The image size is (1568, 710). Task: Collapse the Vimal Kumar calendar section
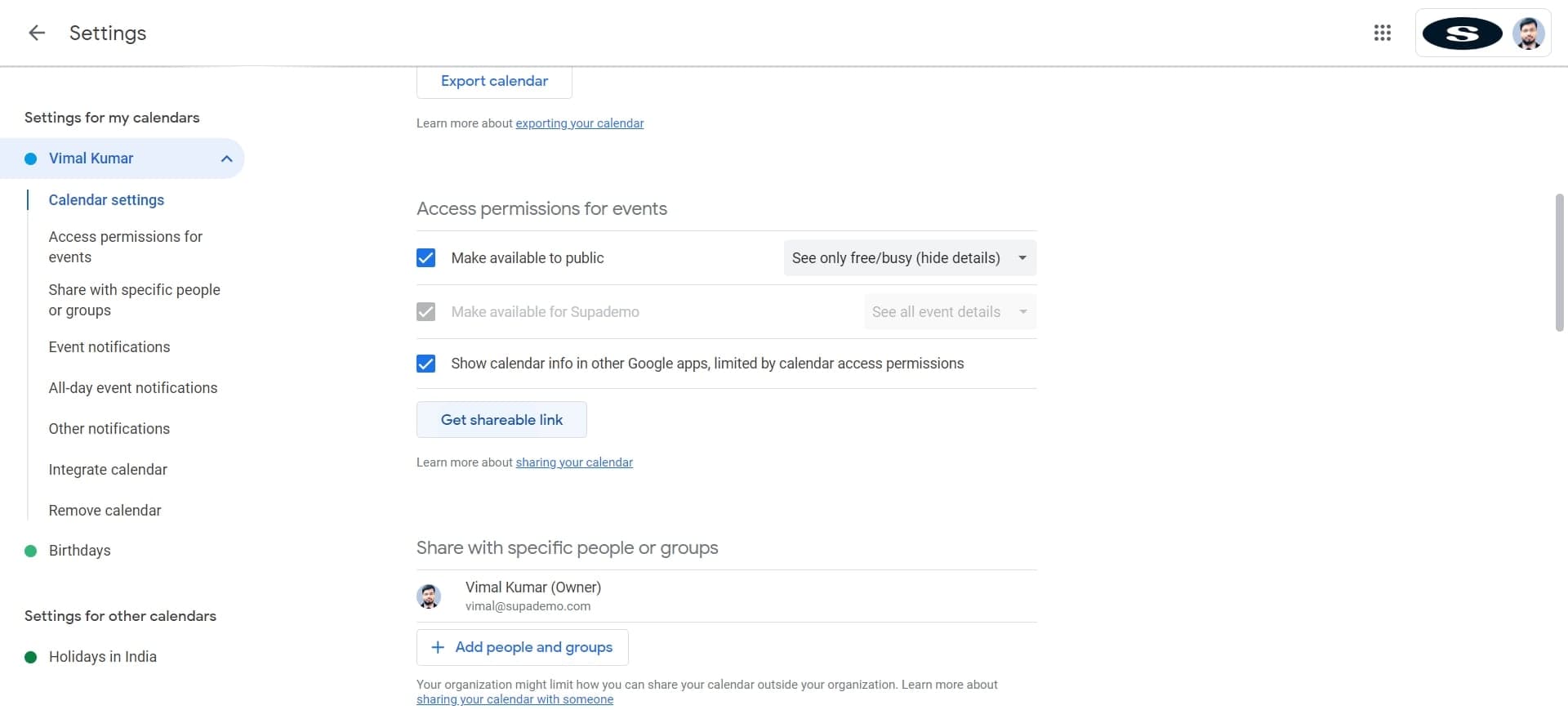click(227, 159)
